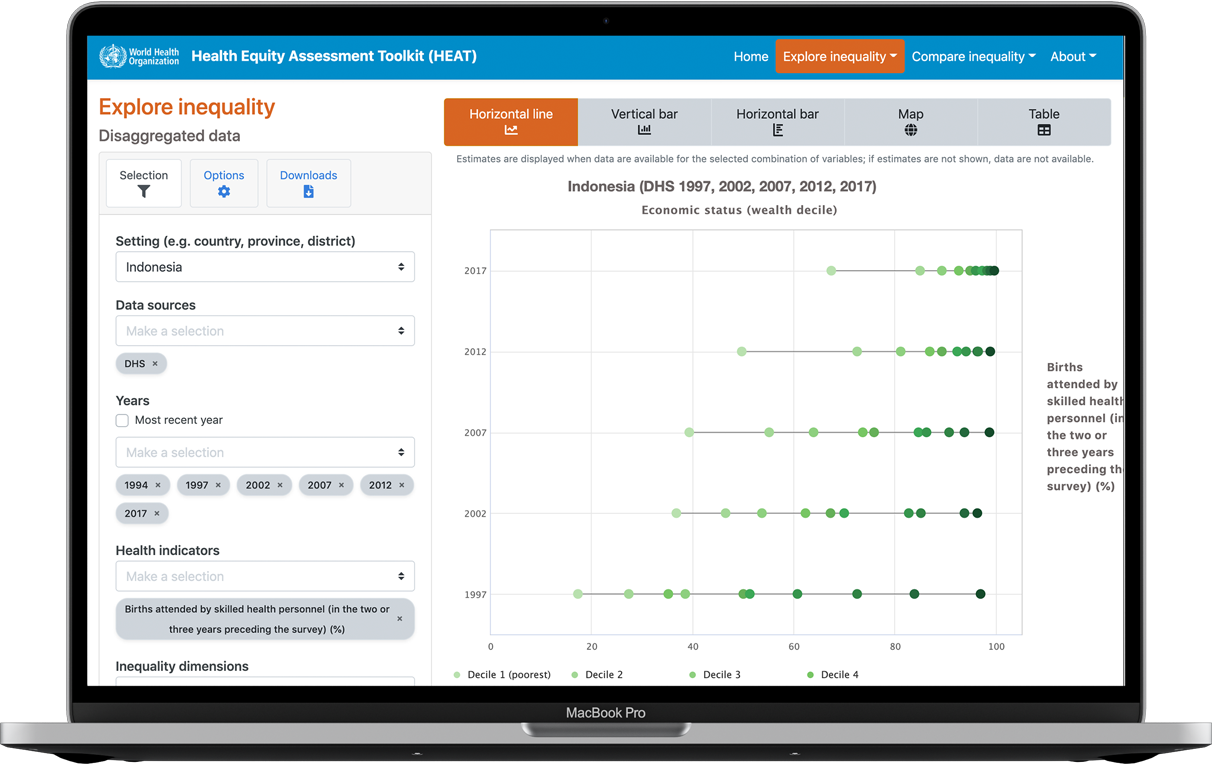Remove the 2012 year tag

tap(402, 485)
